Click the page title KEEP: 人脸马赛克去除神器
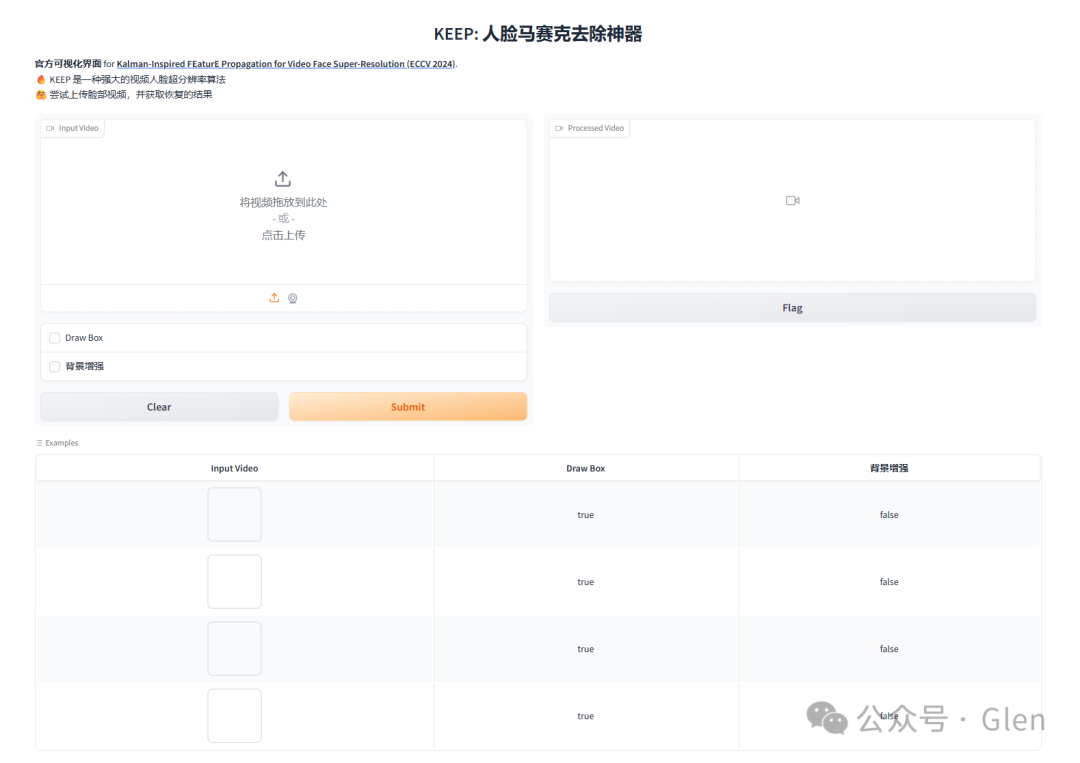Screen dimensions: 1080x763 coord(538,34)
